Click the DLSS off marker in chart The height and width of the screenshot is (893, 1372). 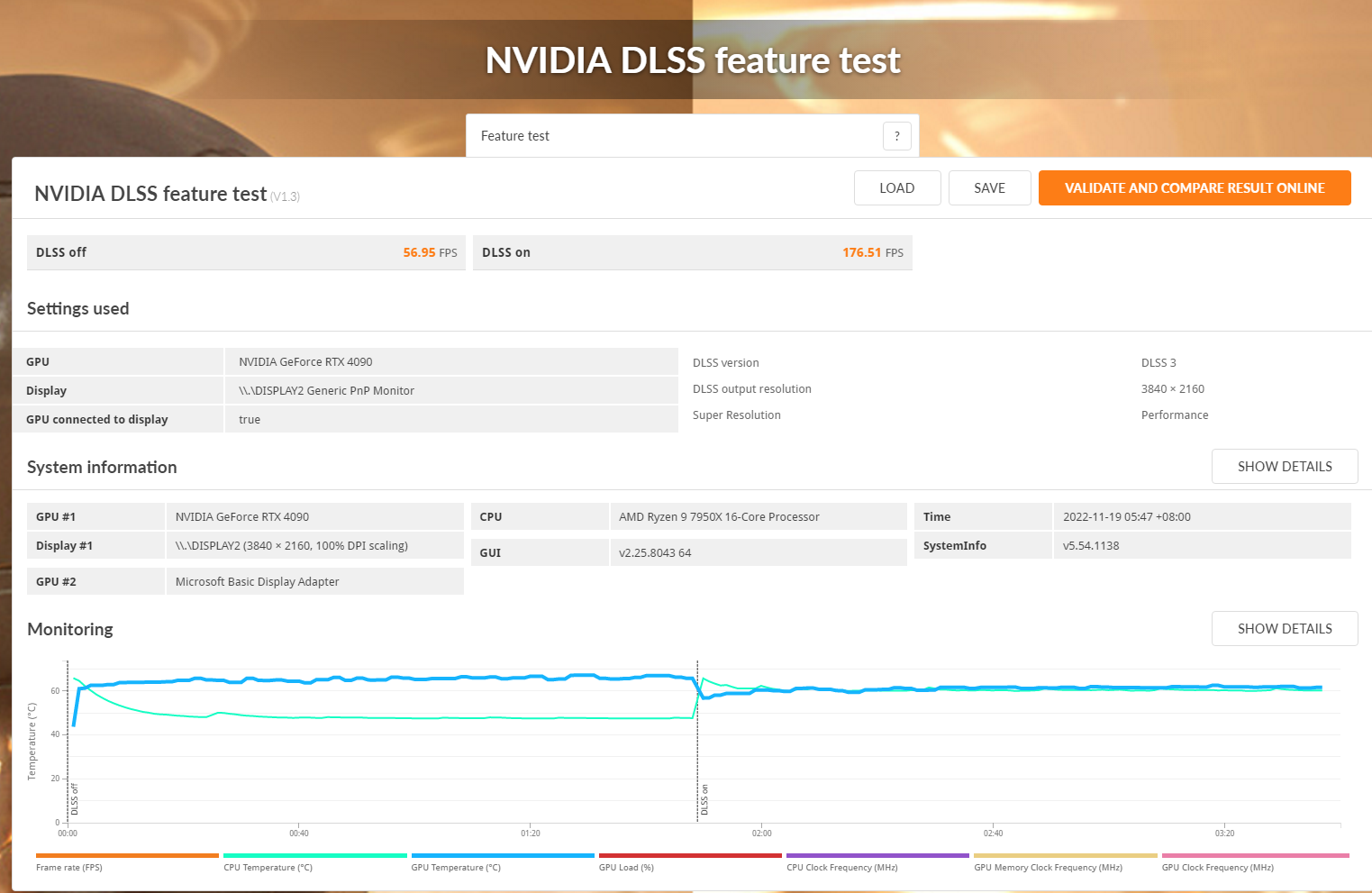(75, 799)
